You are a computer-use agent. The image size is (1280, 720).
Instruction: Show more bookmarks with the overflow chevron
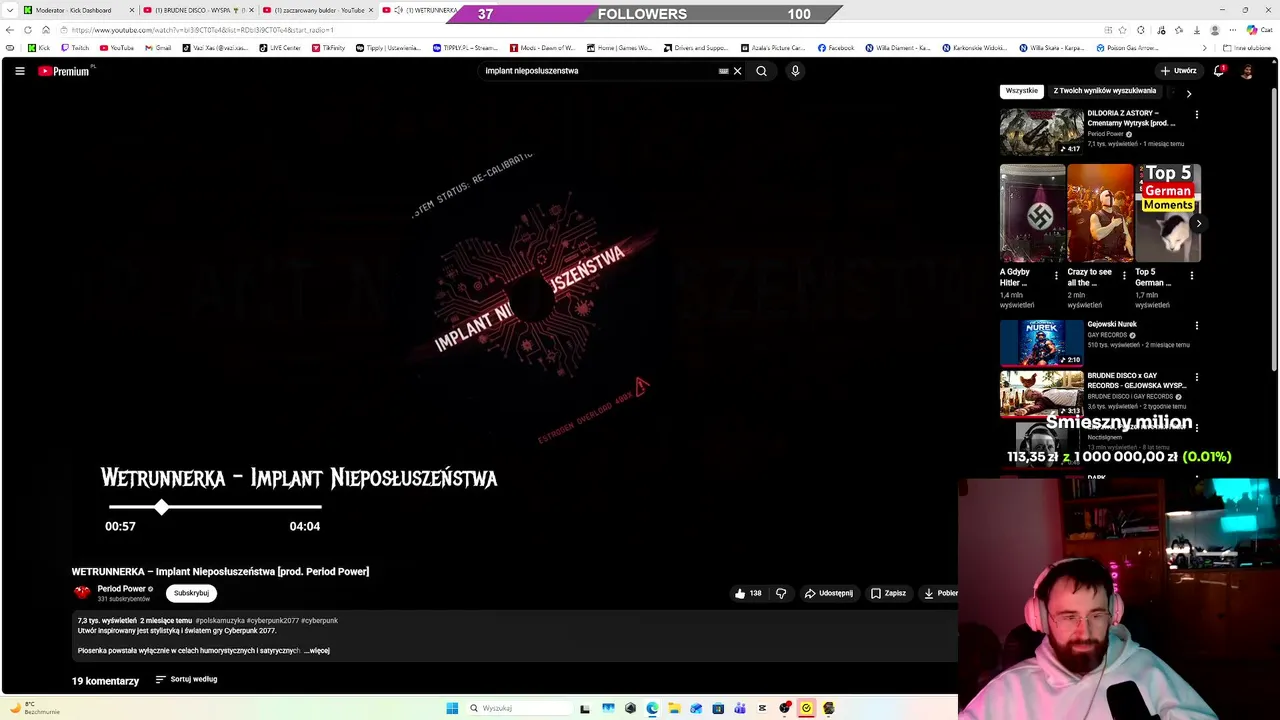pos(1204,48)
